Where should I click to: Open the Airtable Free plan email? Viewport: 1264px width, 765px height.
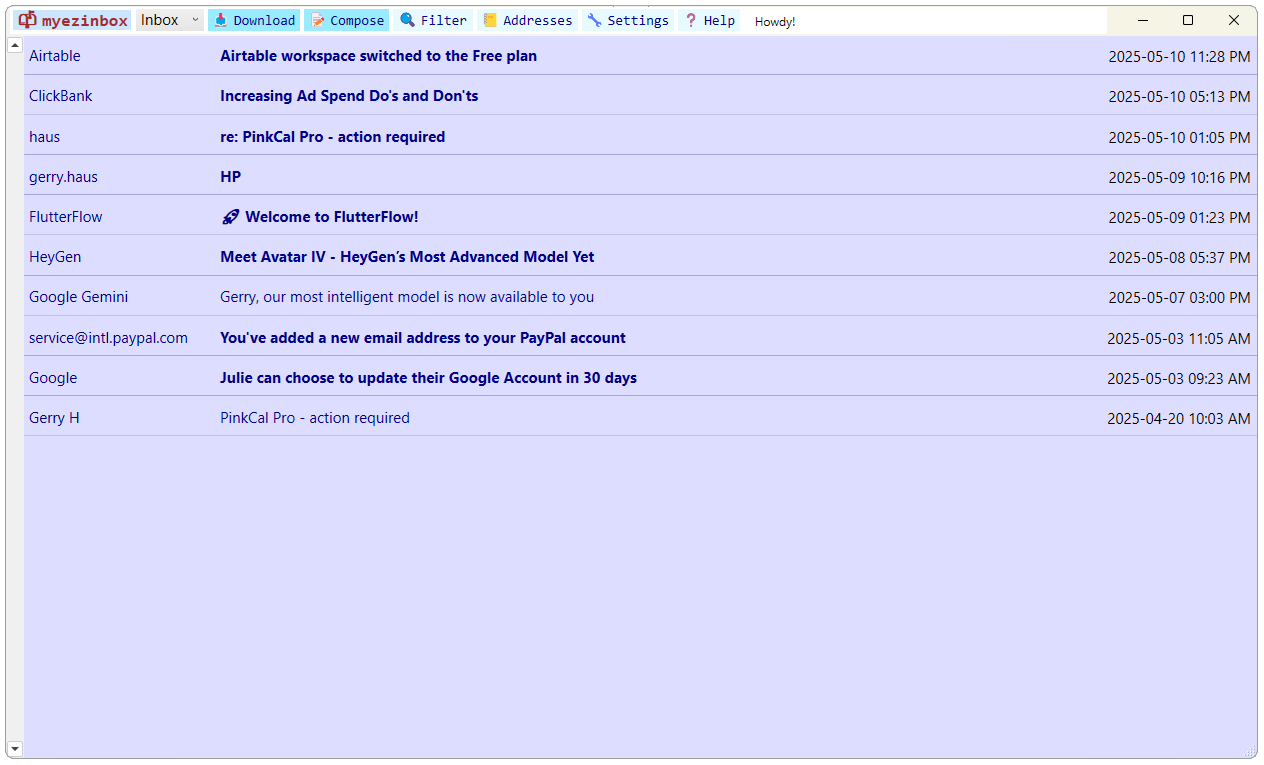coord(378,56)
